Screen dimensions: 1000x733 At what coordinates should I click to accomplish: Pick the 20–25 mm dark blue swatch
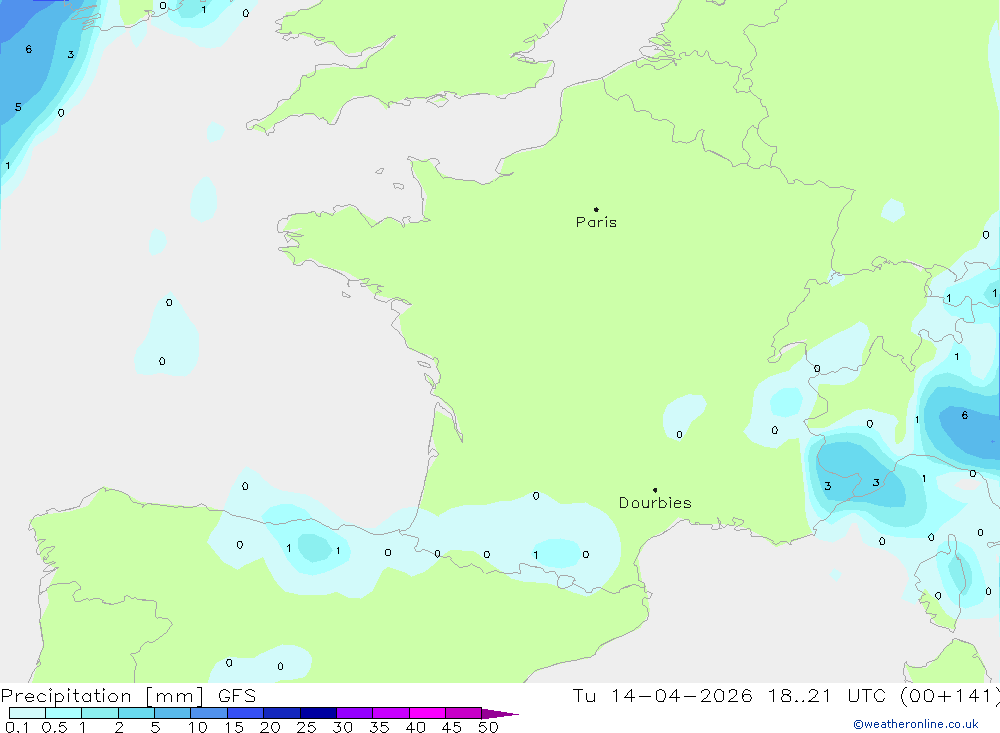click(x=281, y=713)
